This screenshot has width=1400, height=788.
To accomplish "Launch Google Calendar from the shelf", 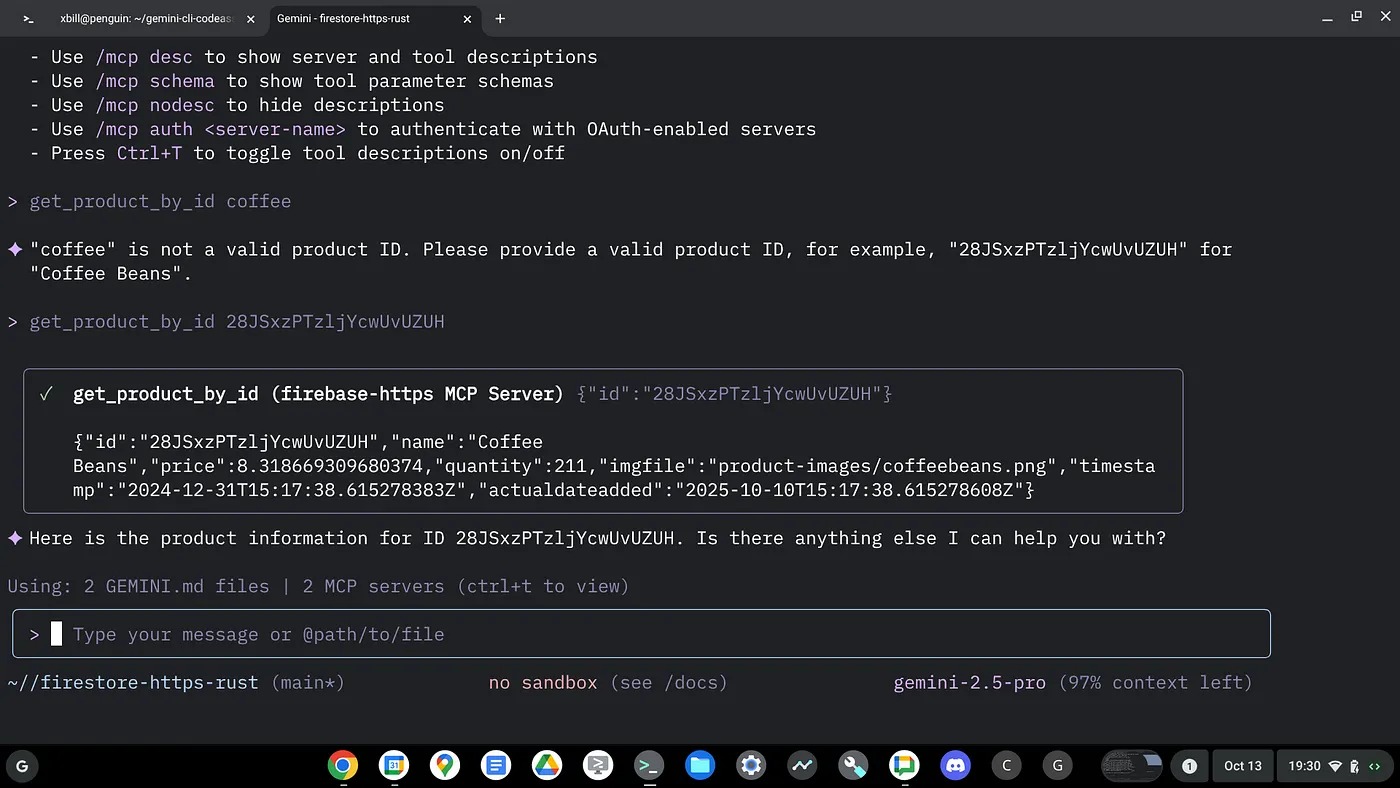I will pyautogui.click(x=394, y=766).
